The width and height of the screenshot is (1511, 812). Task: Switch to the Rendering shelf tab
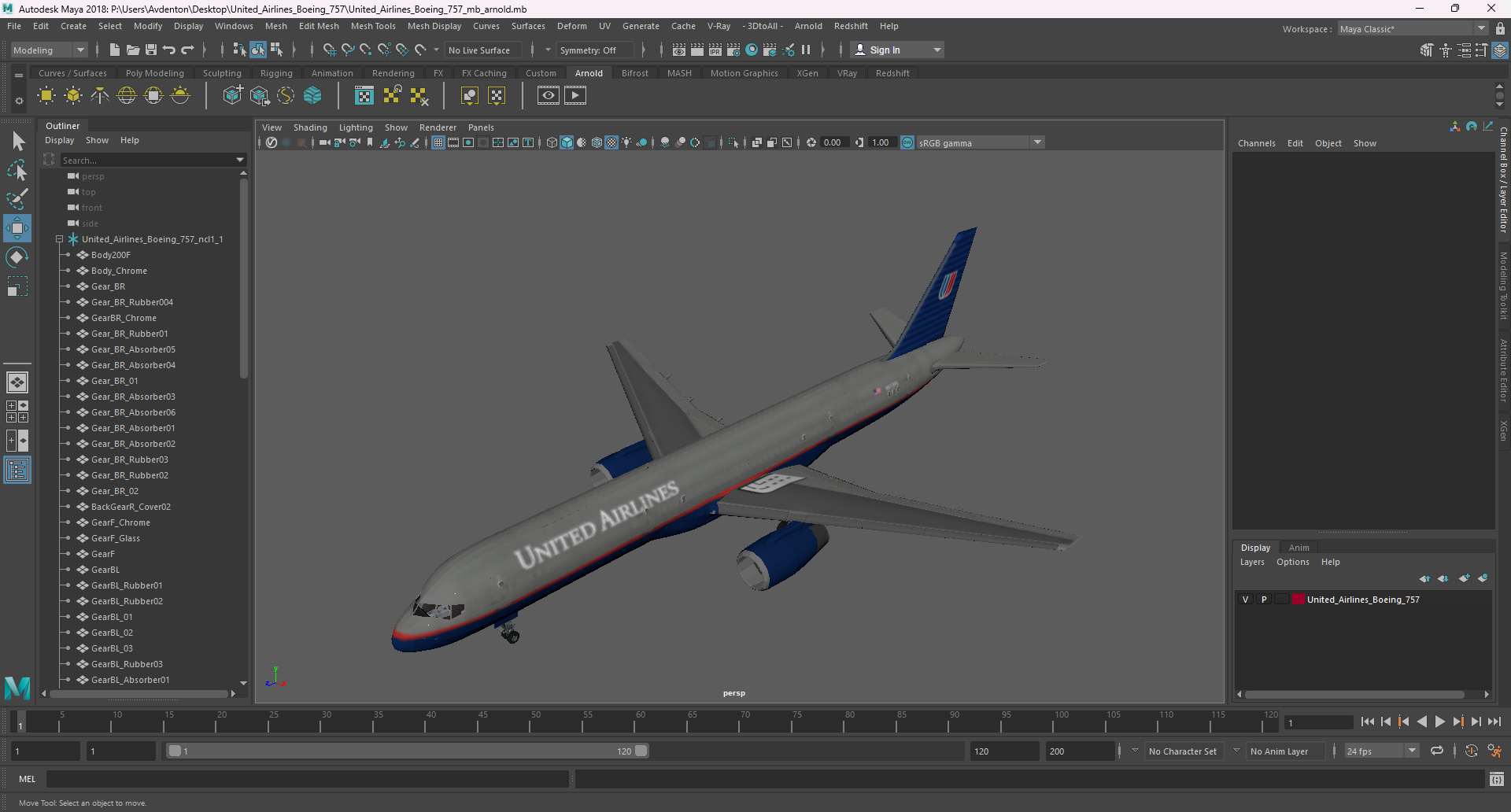[x=393, y=73]
